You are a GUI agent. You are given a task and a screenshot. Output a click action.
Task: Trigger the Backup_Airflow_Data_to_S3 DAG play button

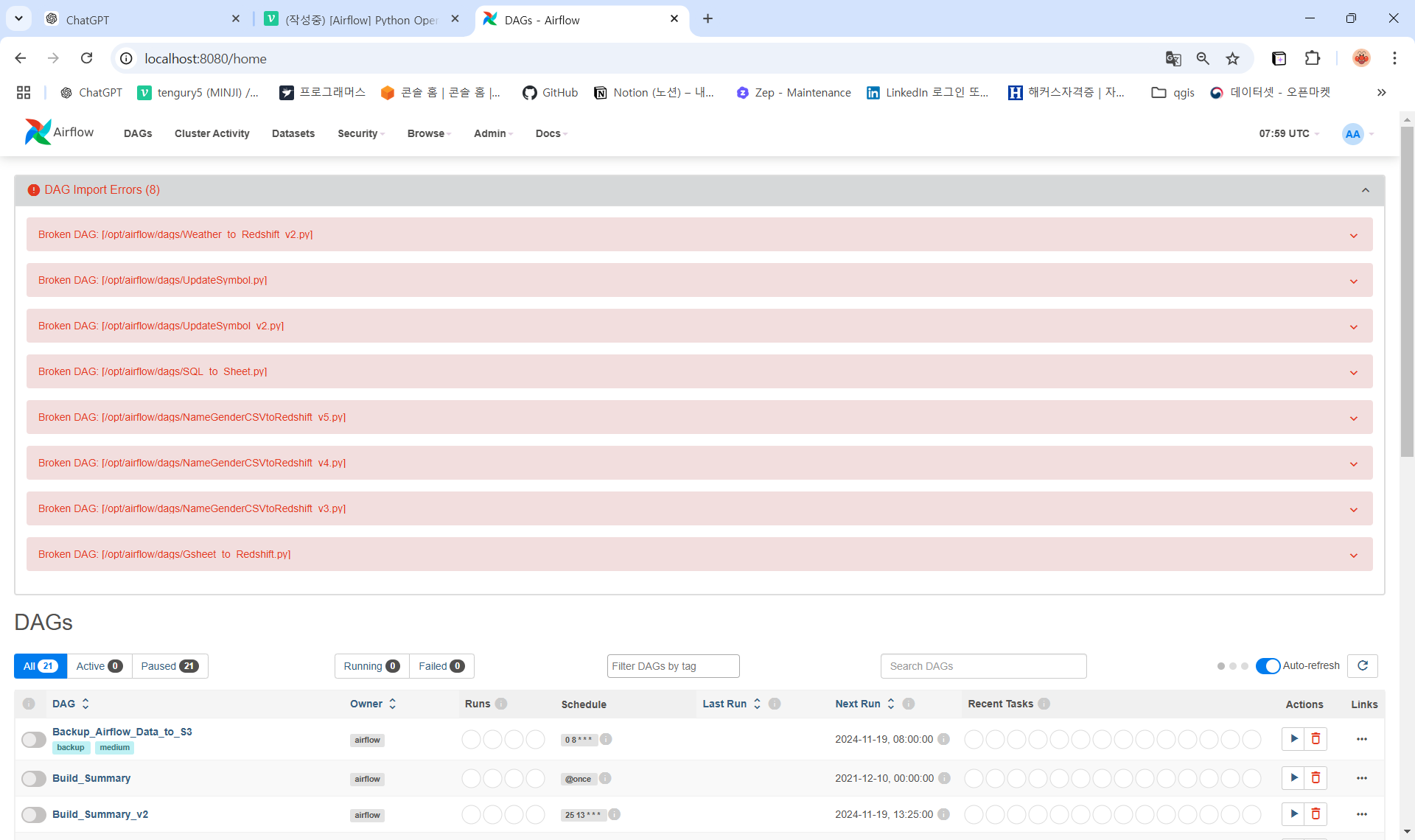1293,739
